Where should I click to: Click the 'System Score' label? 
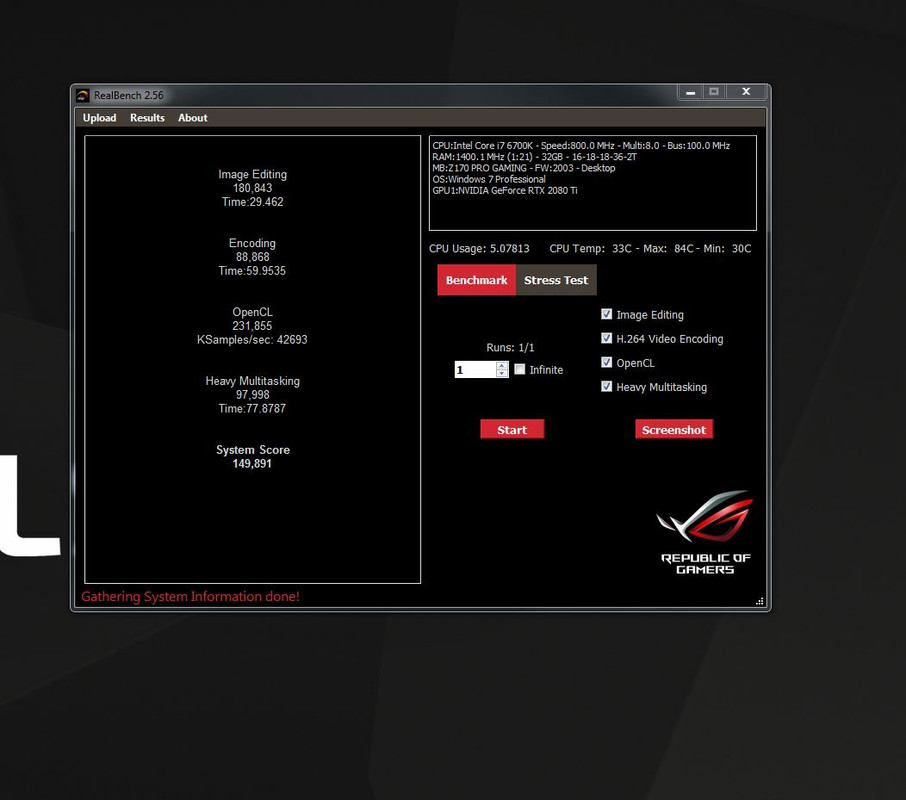253,450
